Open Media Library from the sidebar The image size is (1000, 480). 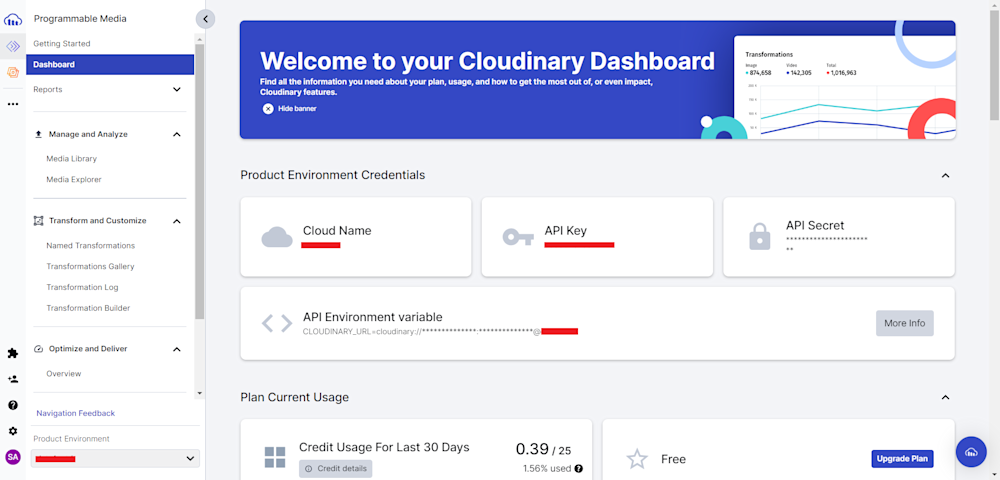71,159
